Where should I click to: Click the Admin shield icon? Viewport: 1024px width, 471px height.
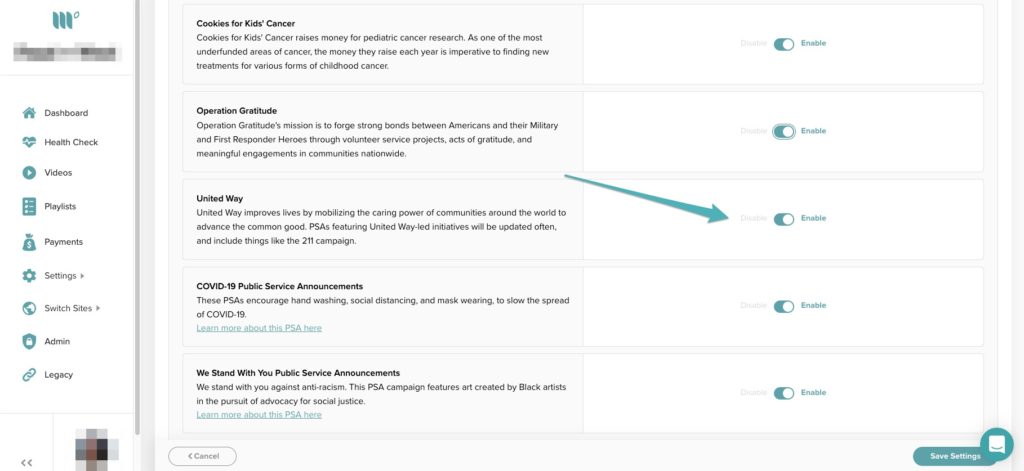(x=29, y=341)
